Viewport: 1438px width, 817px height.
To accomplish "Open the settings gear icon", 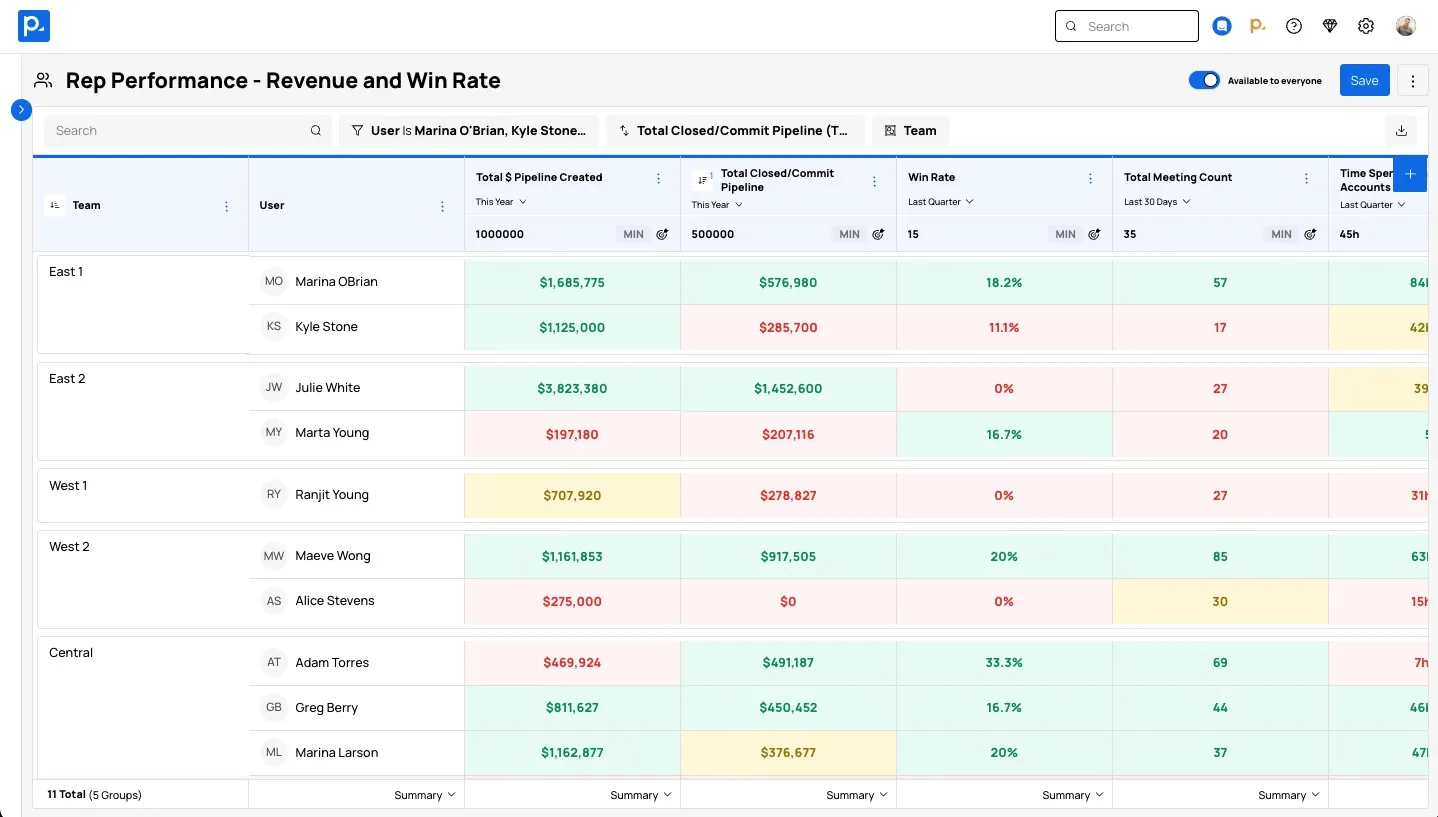I will (1366, 27).
